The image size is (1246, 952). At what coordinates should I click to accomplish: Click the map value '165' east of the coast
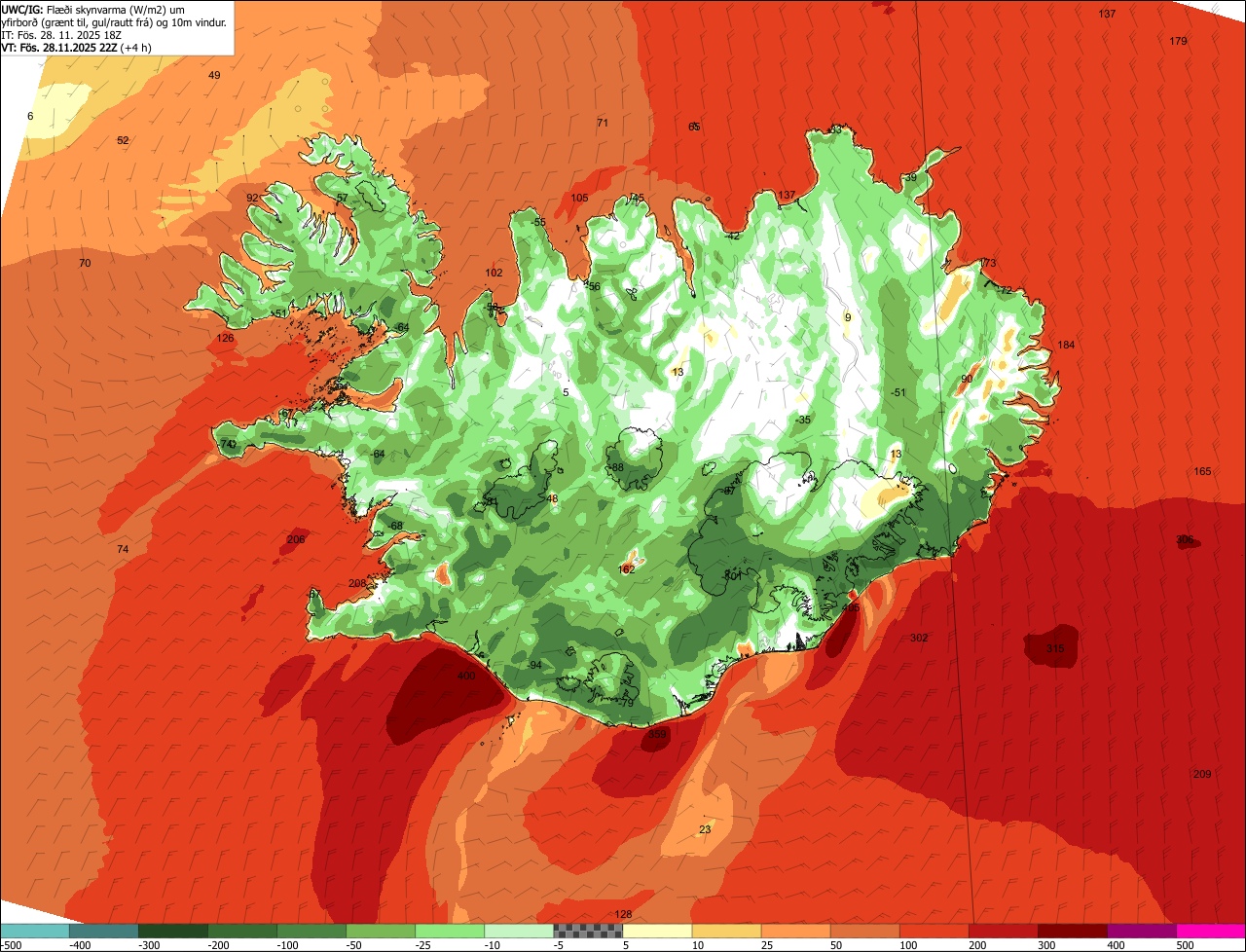click(1202, 471)
